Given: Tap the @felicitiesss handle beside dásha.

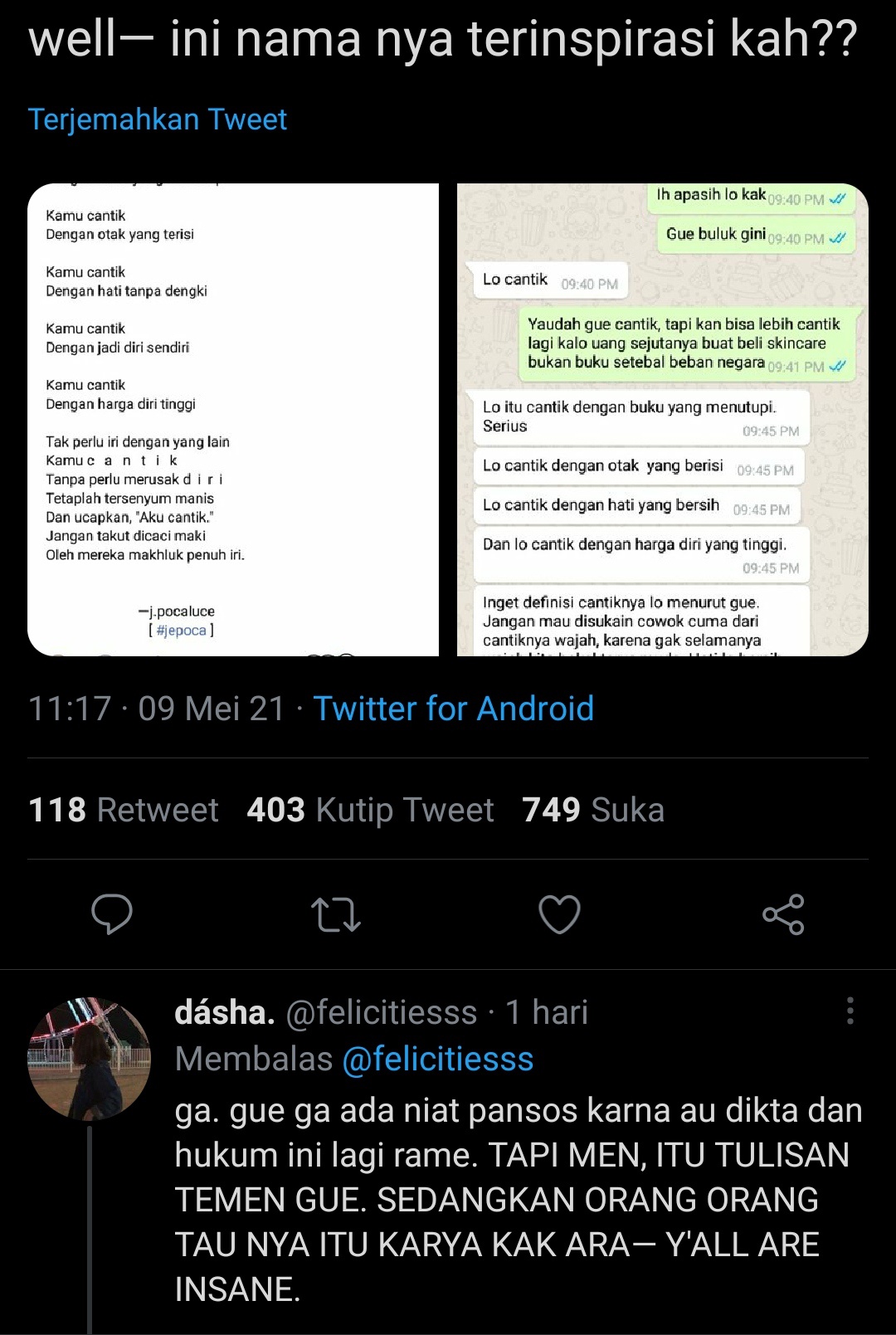Looking at the screenshot, I should 382,1012.
